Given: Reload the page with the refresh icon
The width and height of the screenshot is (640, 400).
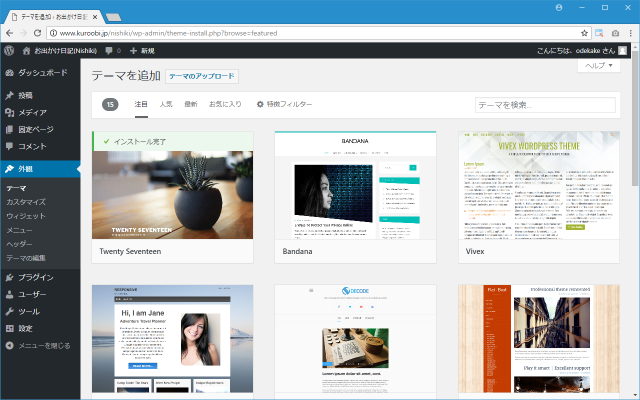Looking at the screenshot, I should 37,33.
